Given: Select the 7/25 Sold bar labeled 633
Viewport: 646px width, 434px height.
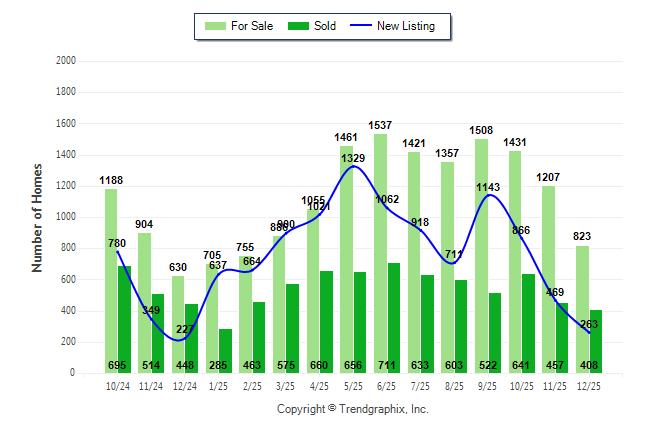Looking at the screenshot, I should pyautogui.click(x=427, y=320).
